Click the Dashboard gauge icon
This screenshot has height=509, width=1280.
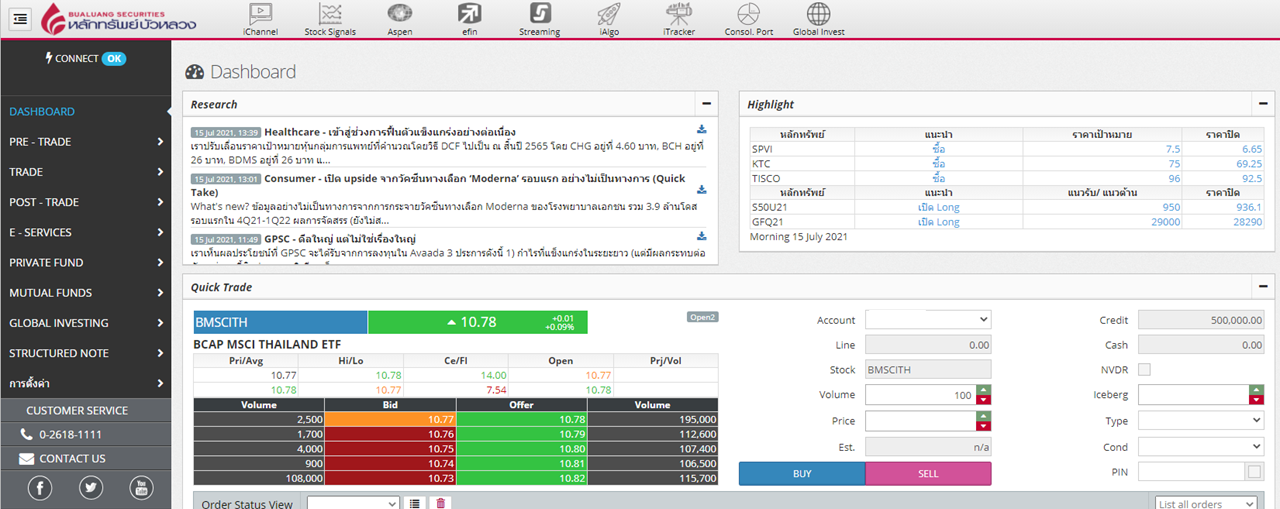[194, 72]
